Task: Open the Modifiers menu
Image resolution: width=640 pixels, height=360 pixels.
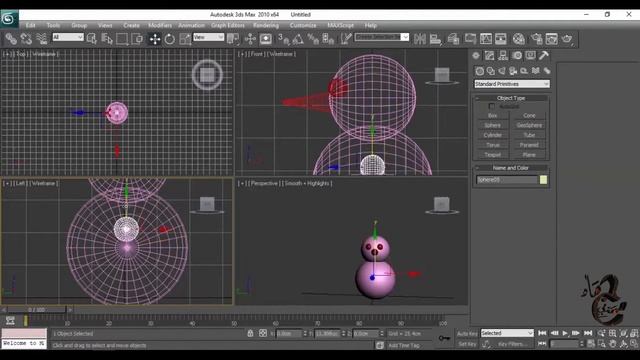Action: click(x=160, y=25)
